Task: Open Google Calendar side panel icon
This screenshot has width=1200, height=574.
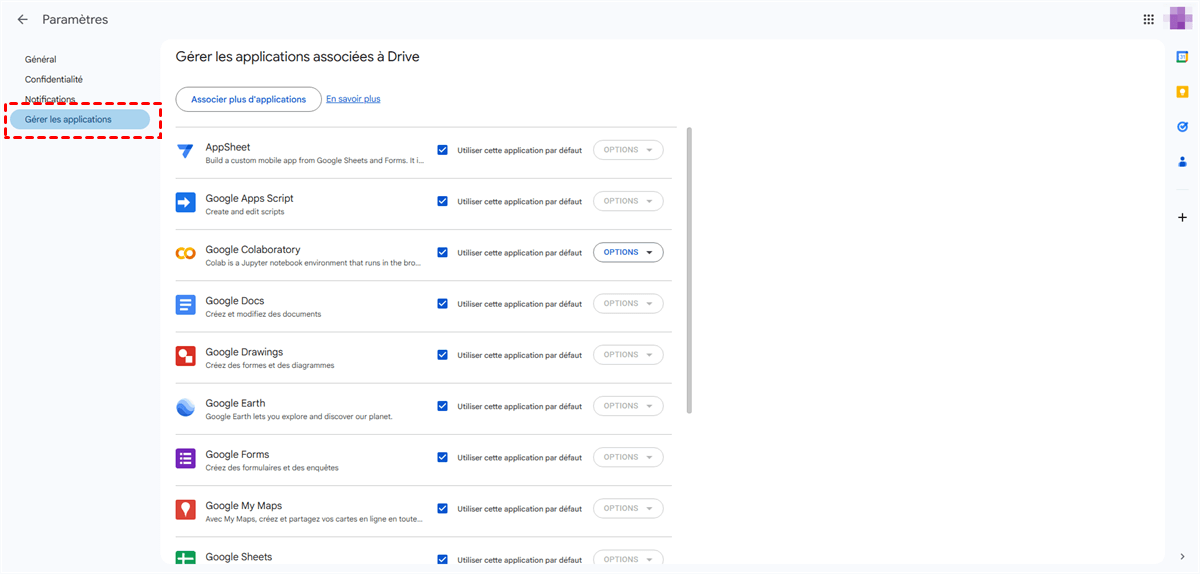Action: (x=1182, y=57)
